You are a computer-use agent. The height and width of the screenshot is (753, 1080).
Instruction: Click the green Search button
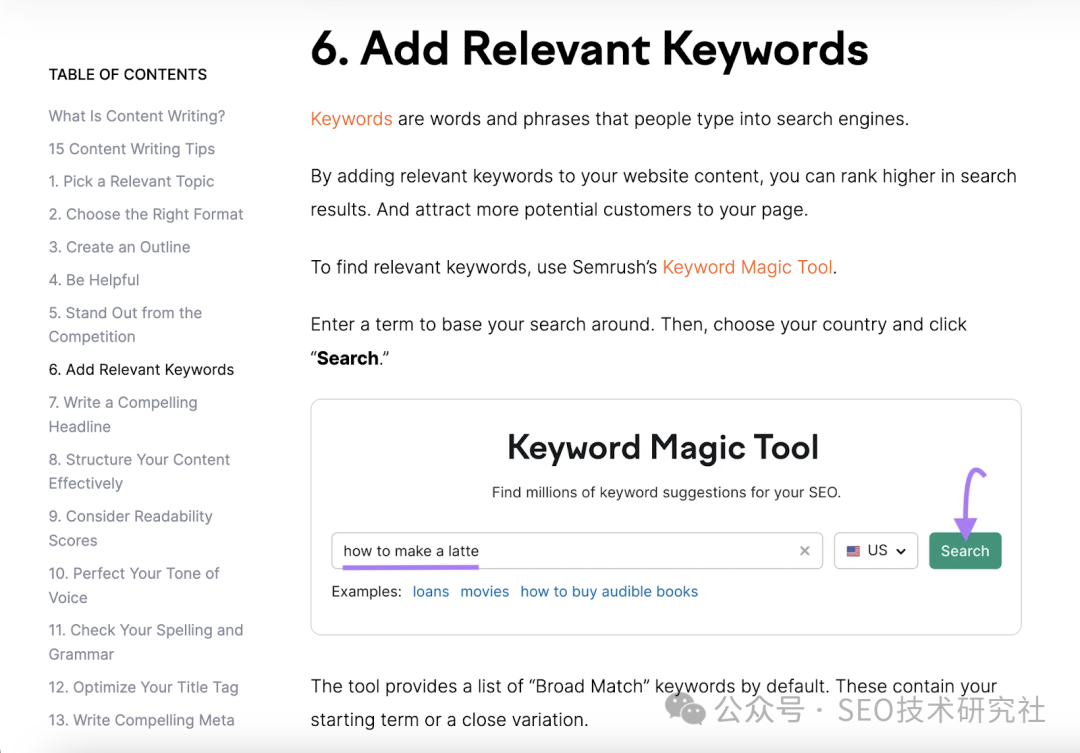tap(964, 551)
